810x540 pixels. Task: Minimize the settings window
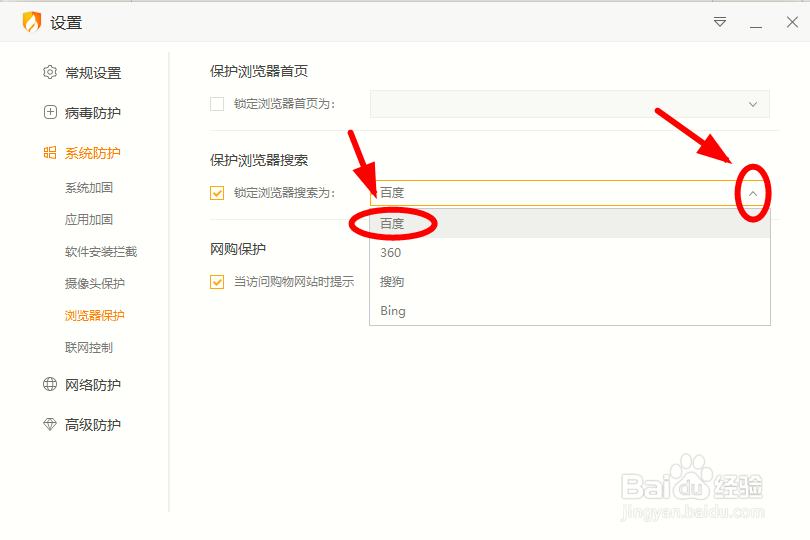pos(756,27)
